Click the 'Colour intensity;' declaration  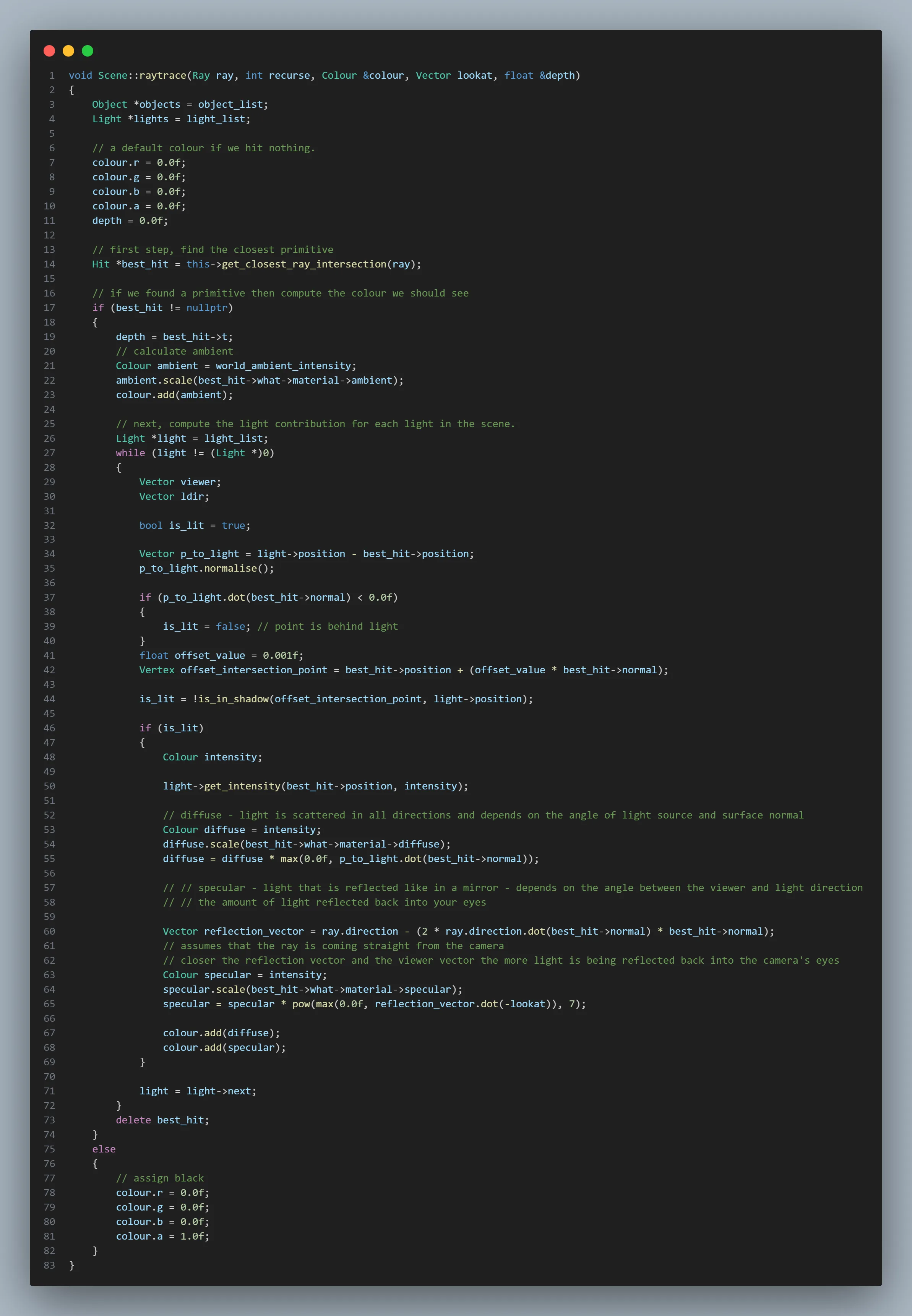point(213,757)
